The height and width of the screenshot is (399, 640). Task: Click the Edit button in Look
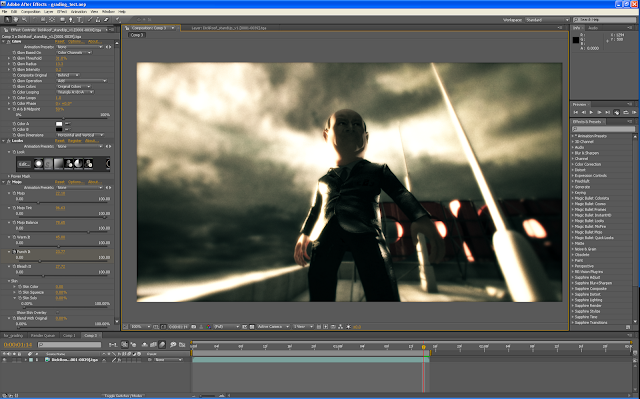(x=24, y=164)
